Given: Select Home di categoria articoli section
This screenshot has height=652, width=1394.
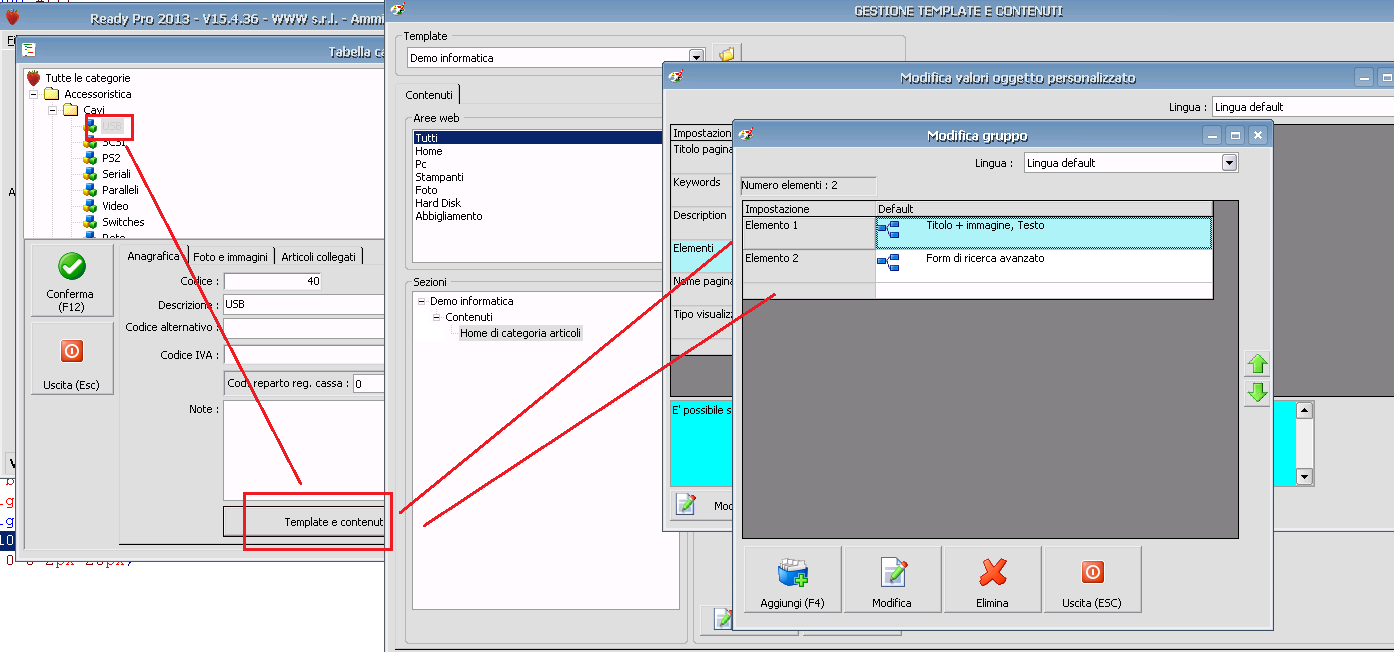Looking at the screenshot, I should pos(520,333).
